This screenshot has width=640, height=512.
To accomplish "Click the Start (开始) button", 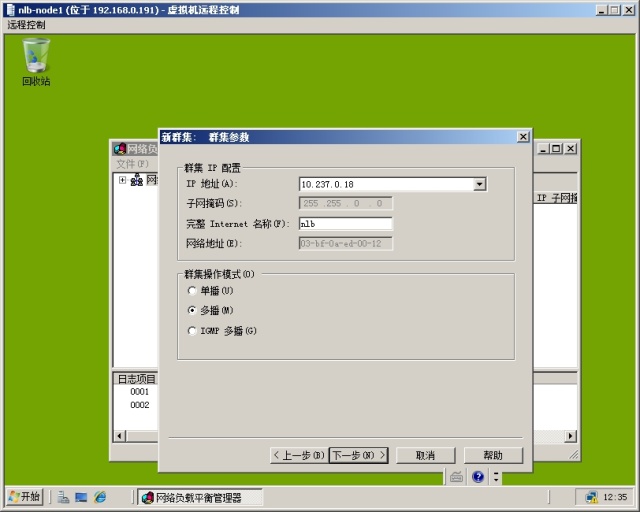I will pyautogui.click(x=25, y=497).
